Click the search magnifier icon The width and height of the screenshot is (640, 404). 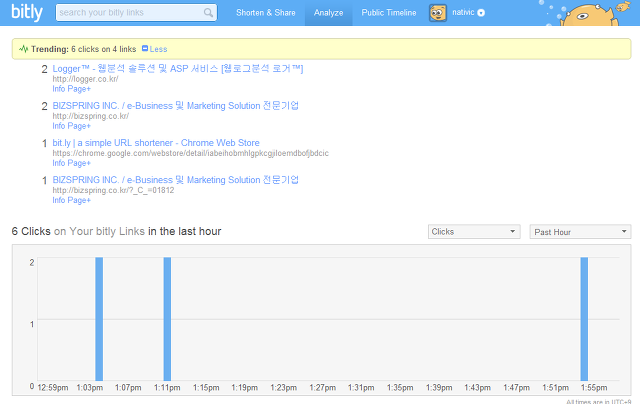pos(209,13)
